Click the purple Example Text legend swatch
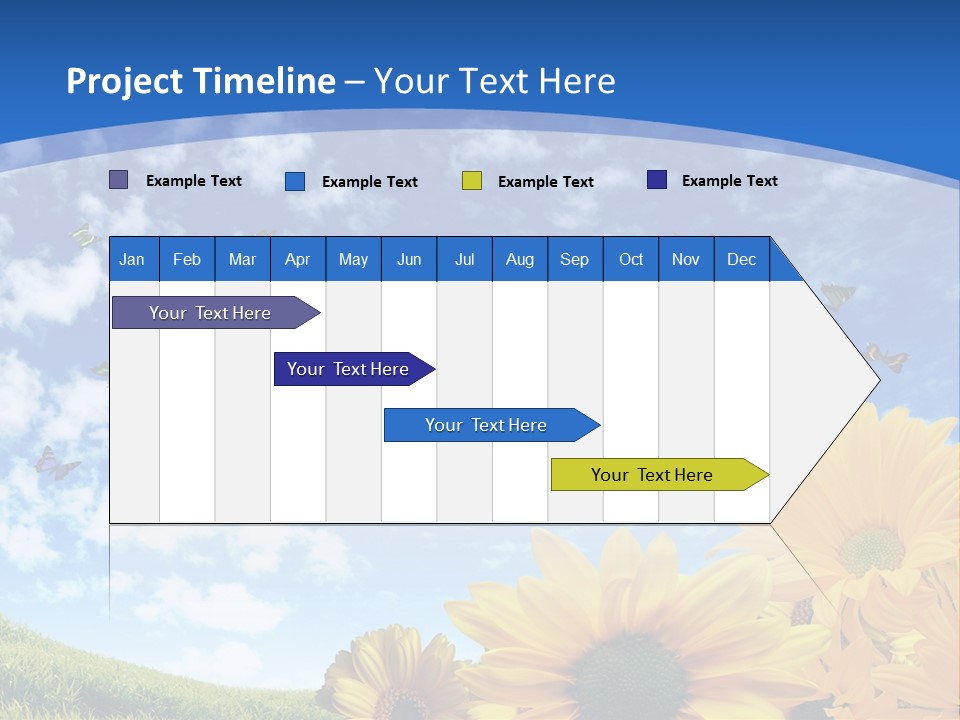 pos(119,180)
